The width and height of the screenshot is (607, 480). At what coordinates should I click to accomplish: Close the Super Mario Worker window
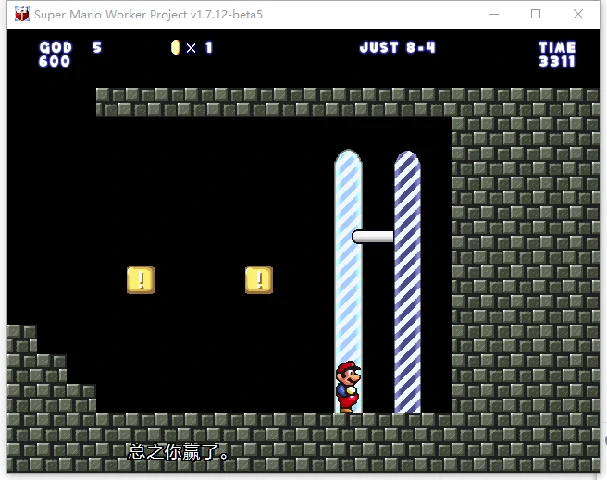(578, 14)
